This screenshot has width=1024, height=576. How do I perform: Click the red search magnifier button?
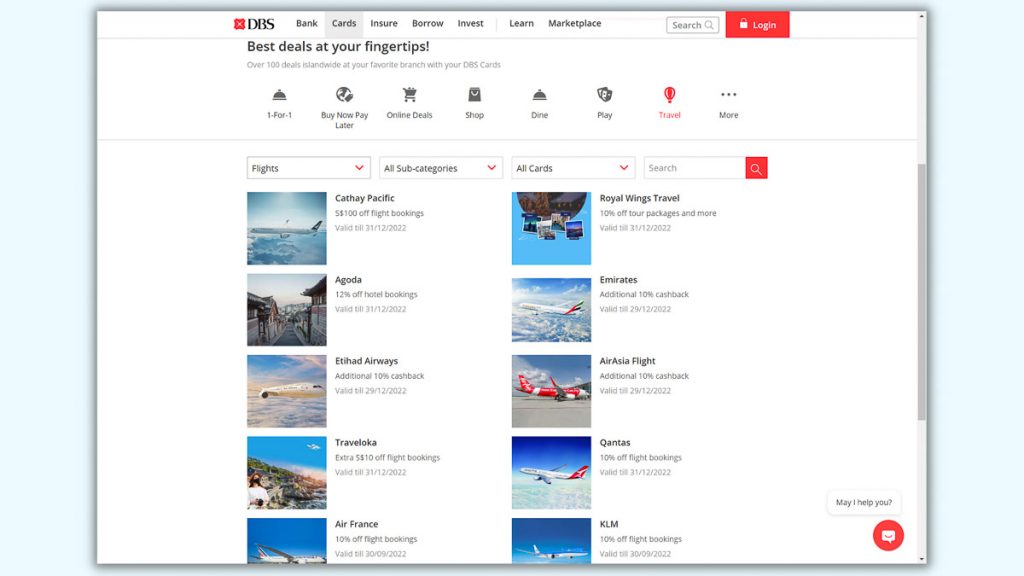[x=756, y=168]
